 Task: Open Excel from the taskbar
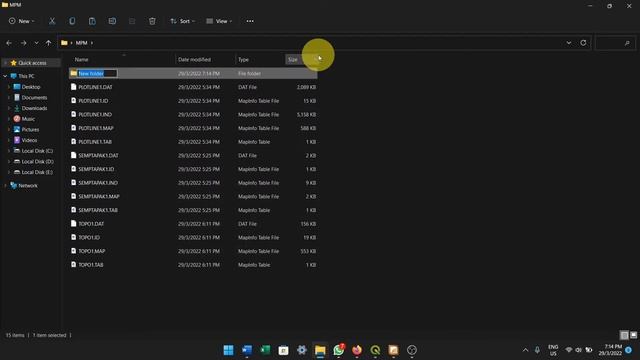coord(265,350)
